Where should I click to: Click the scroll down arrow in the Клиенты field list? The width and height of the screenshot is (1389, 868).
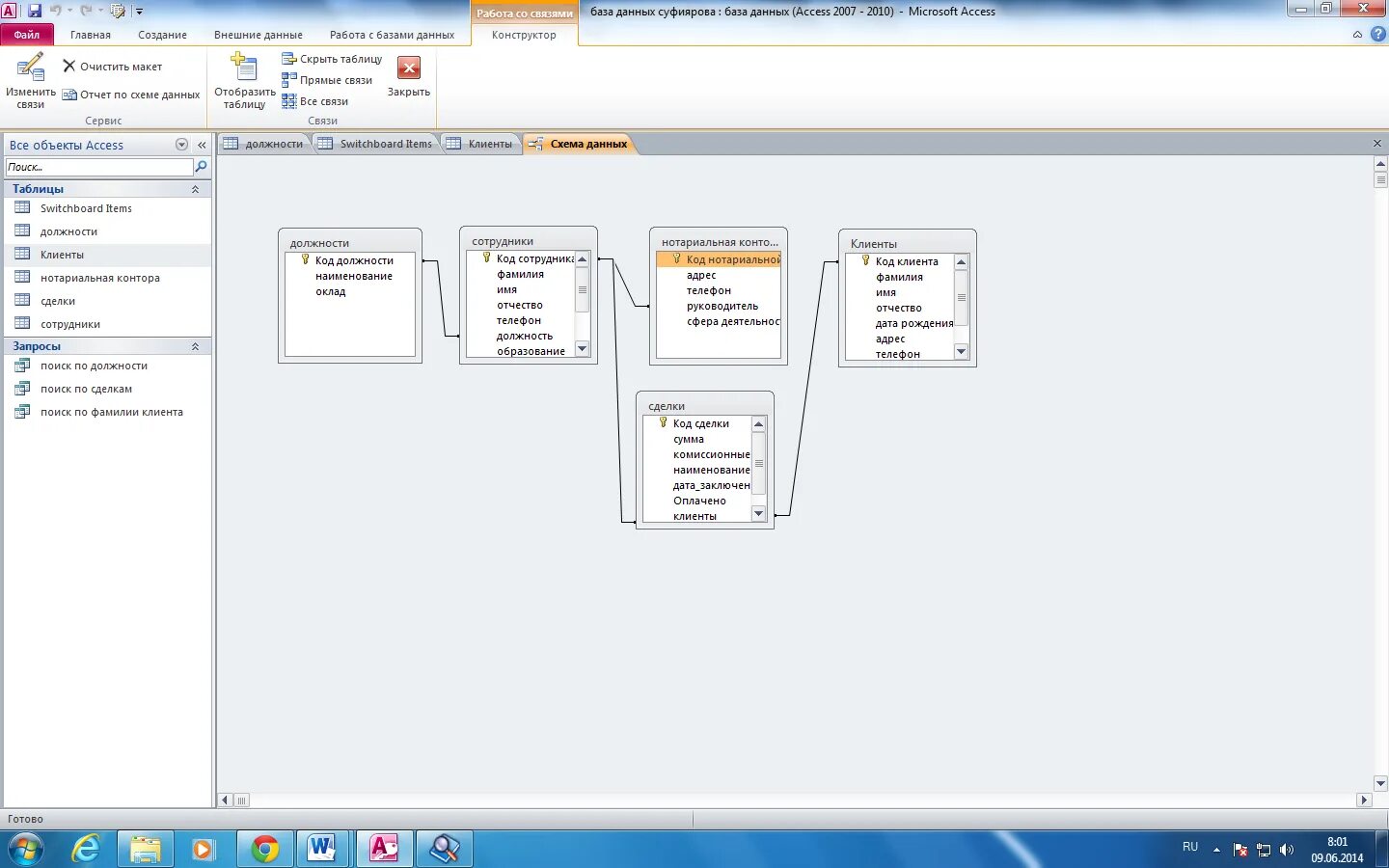pos(961,352)
